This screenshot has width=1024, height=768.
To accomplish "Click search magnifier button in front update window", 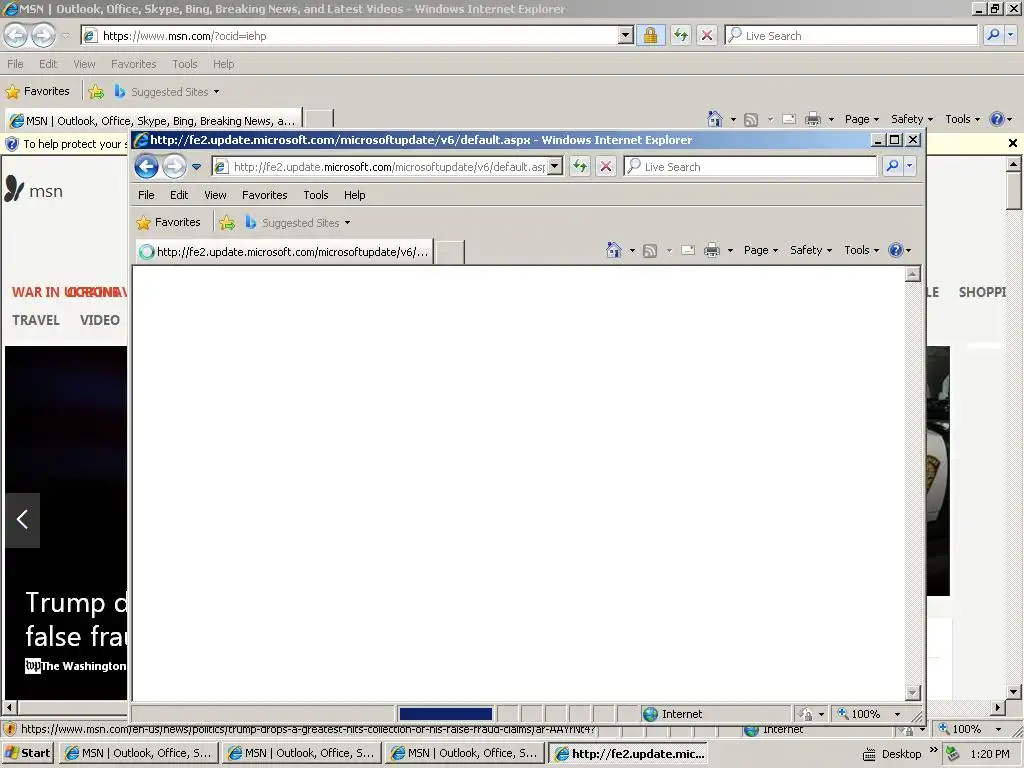I will 892,167.
